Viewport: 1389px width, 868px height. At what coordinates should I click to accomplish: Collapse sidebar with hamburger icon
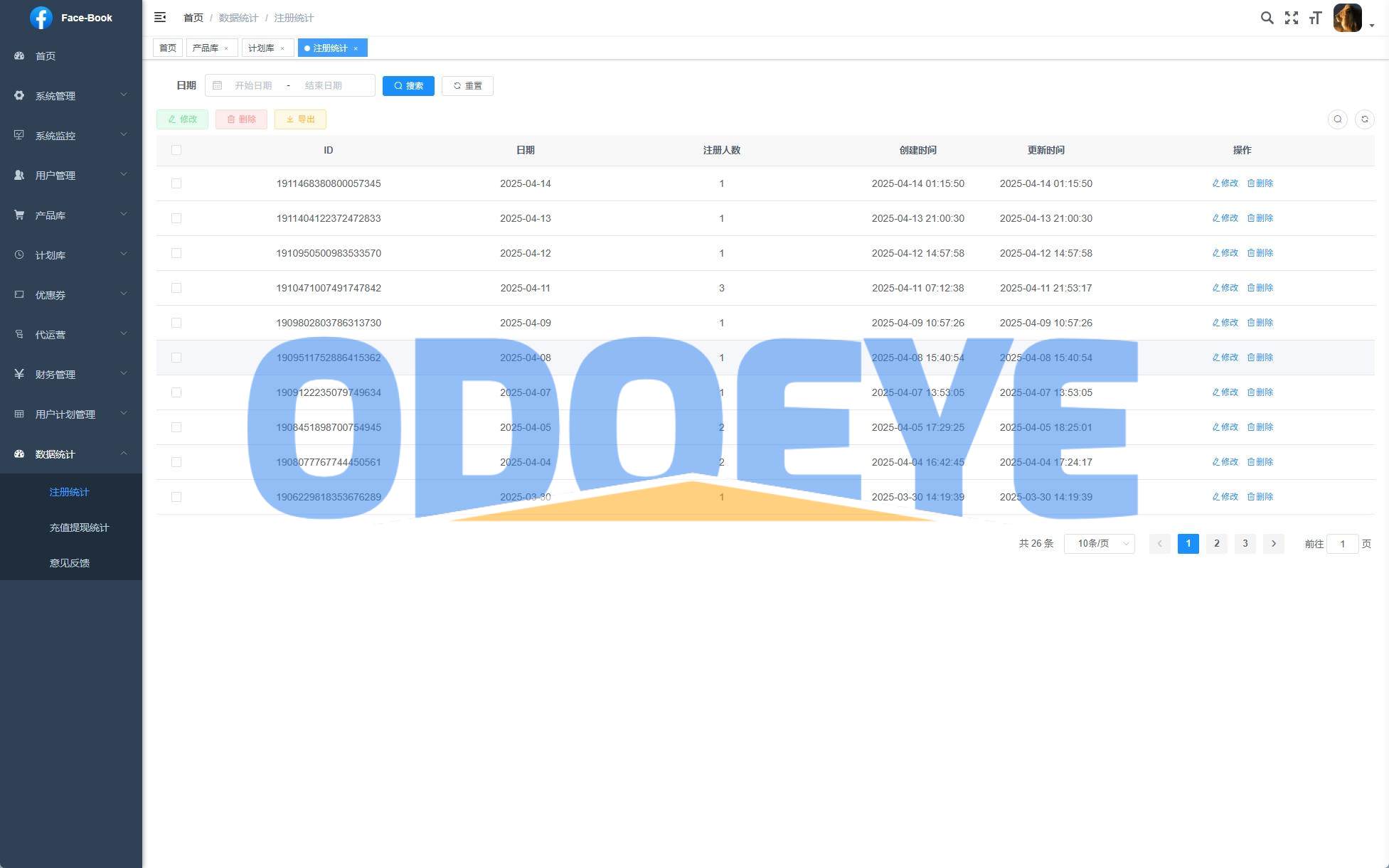tap(160, 17)
